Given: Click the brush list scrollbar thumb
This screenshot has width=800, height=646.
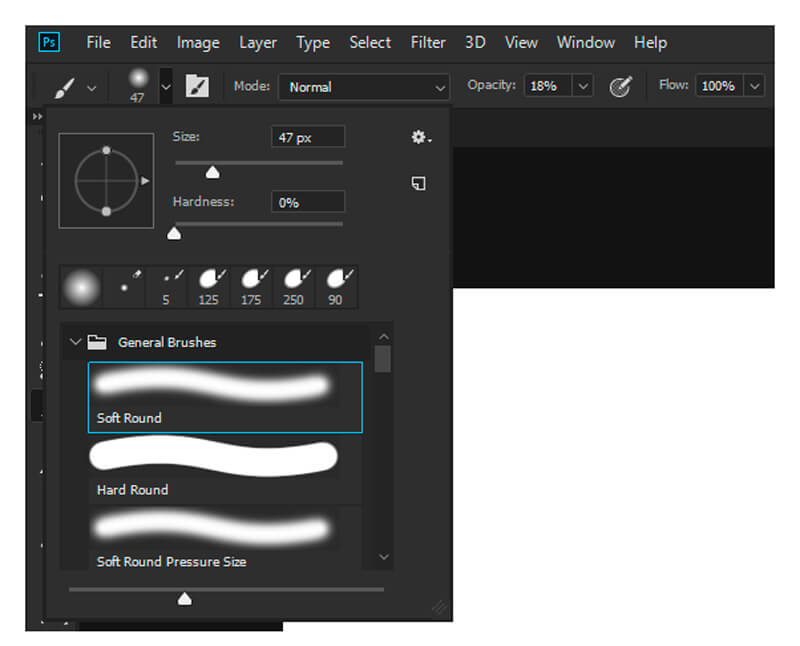Looking at the screenshot, I should (x=383, y=359).
